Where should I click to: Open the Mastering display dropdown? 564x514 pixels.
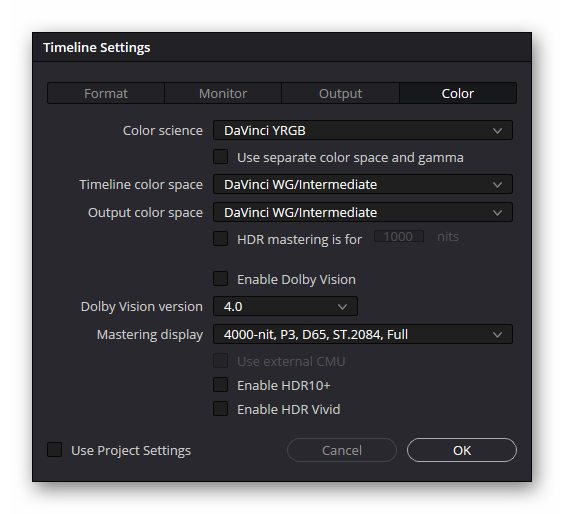click(x=363, y=335)
